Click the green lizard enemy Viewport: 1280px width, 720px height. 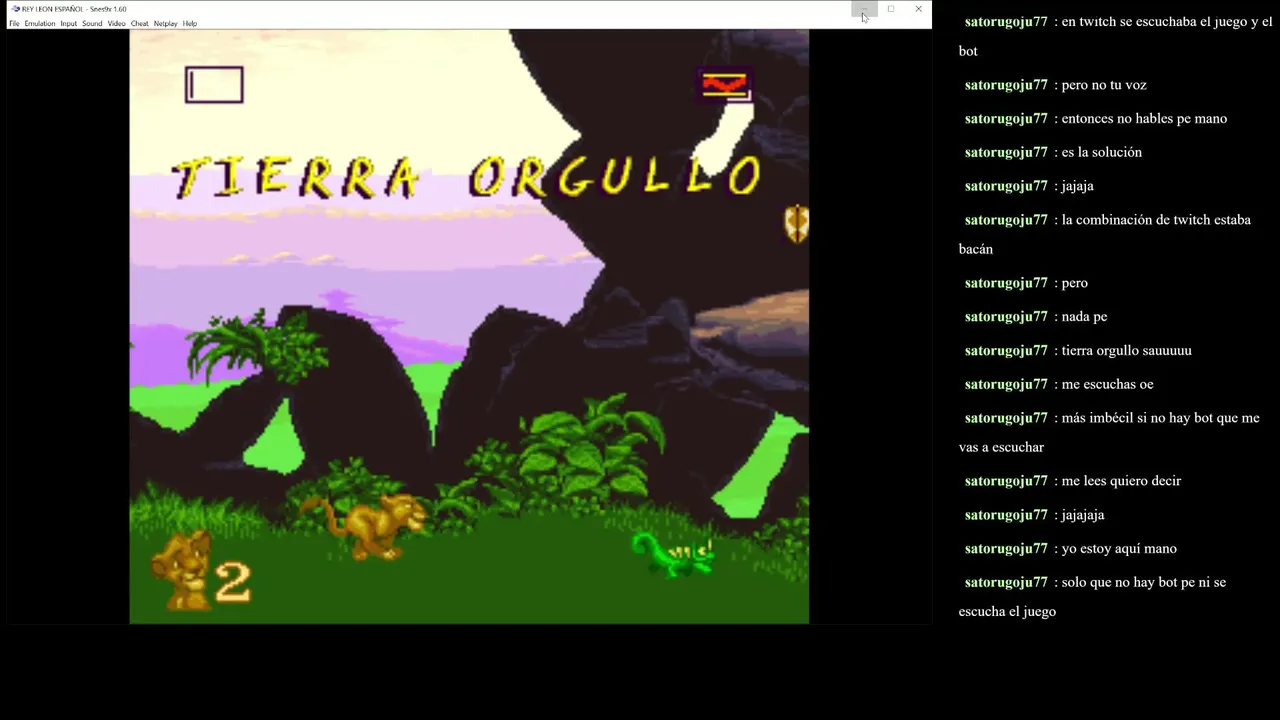[673, 553]
